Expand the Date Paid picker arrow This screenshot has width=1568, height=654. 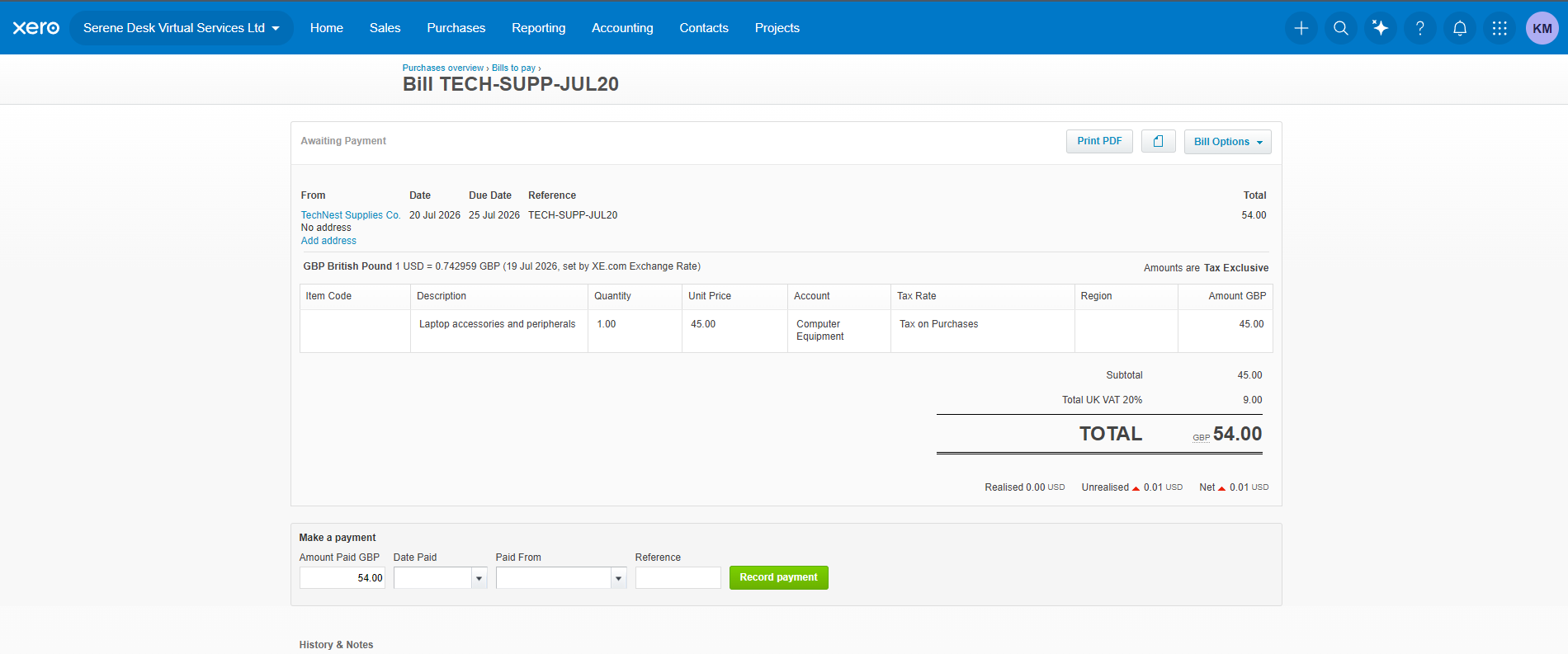(479, 578)
